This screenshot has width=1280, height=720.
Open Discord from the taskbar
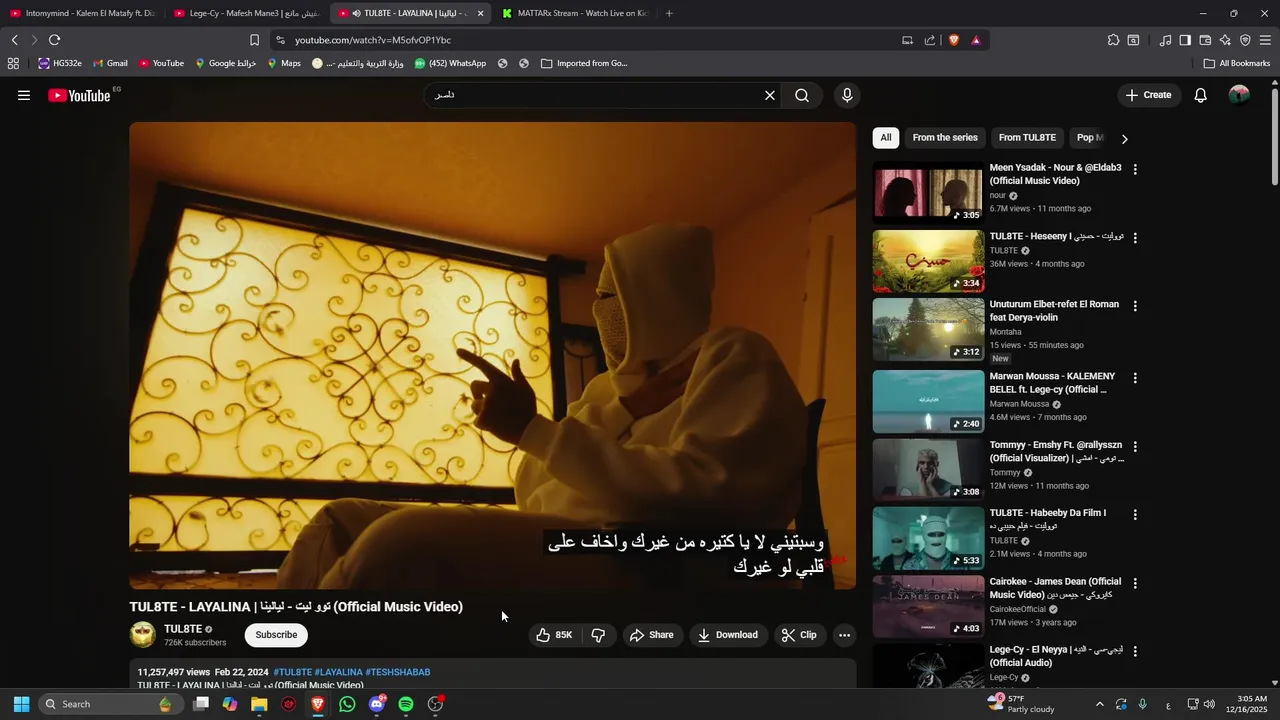tap(377, 704)
